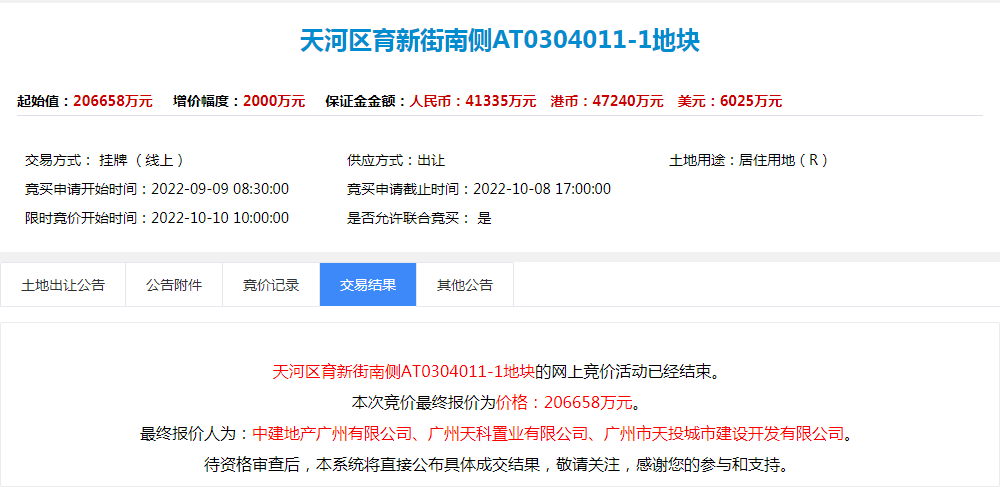The image size is (1000, 487).
Task: Open the 其他公告 tab
Action: [x=465, y=284]
